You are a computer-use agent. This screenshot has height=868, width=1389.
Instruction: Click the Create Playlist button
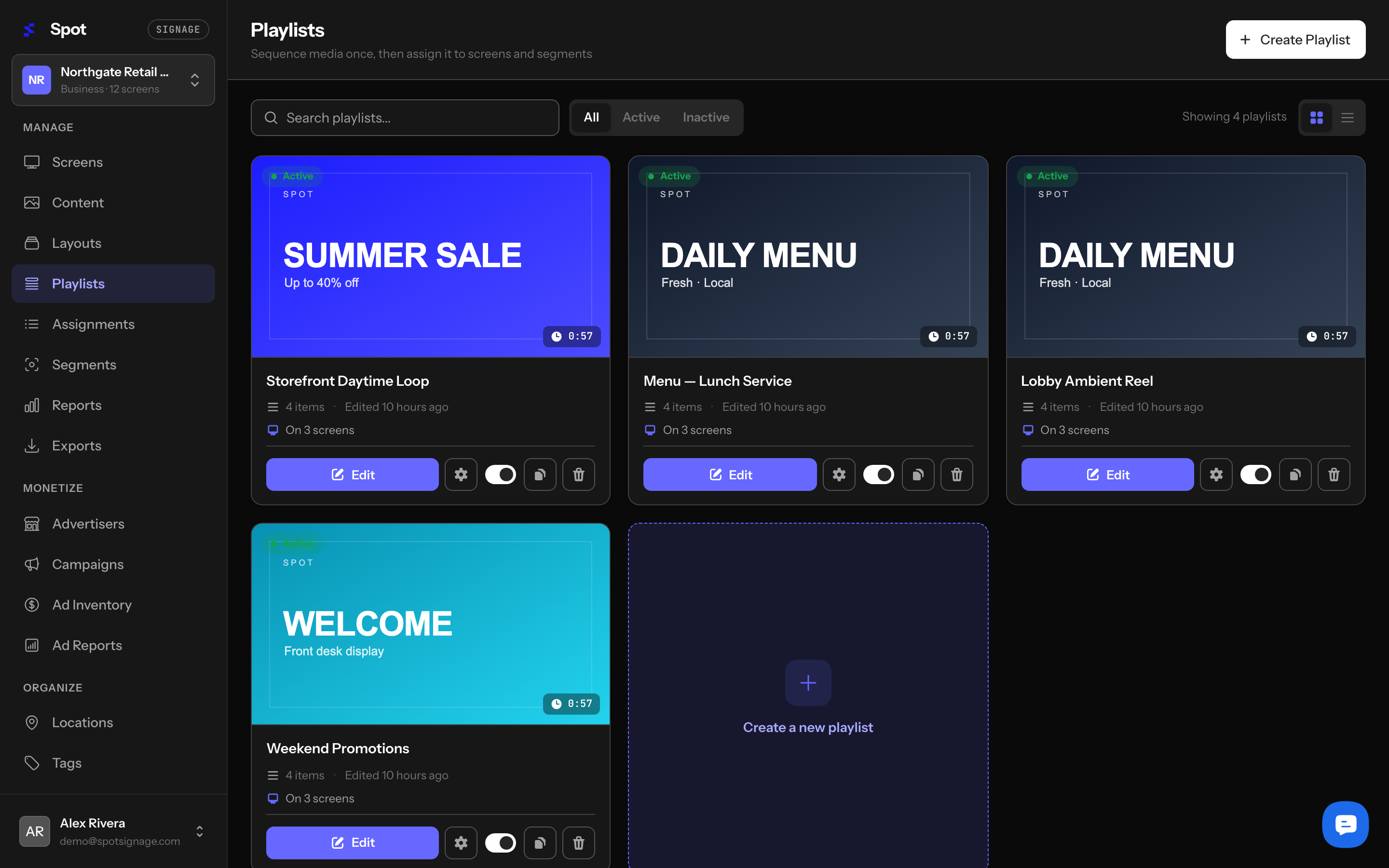click(1295, 40)
